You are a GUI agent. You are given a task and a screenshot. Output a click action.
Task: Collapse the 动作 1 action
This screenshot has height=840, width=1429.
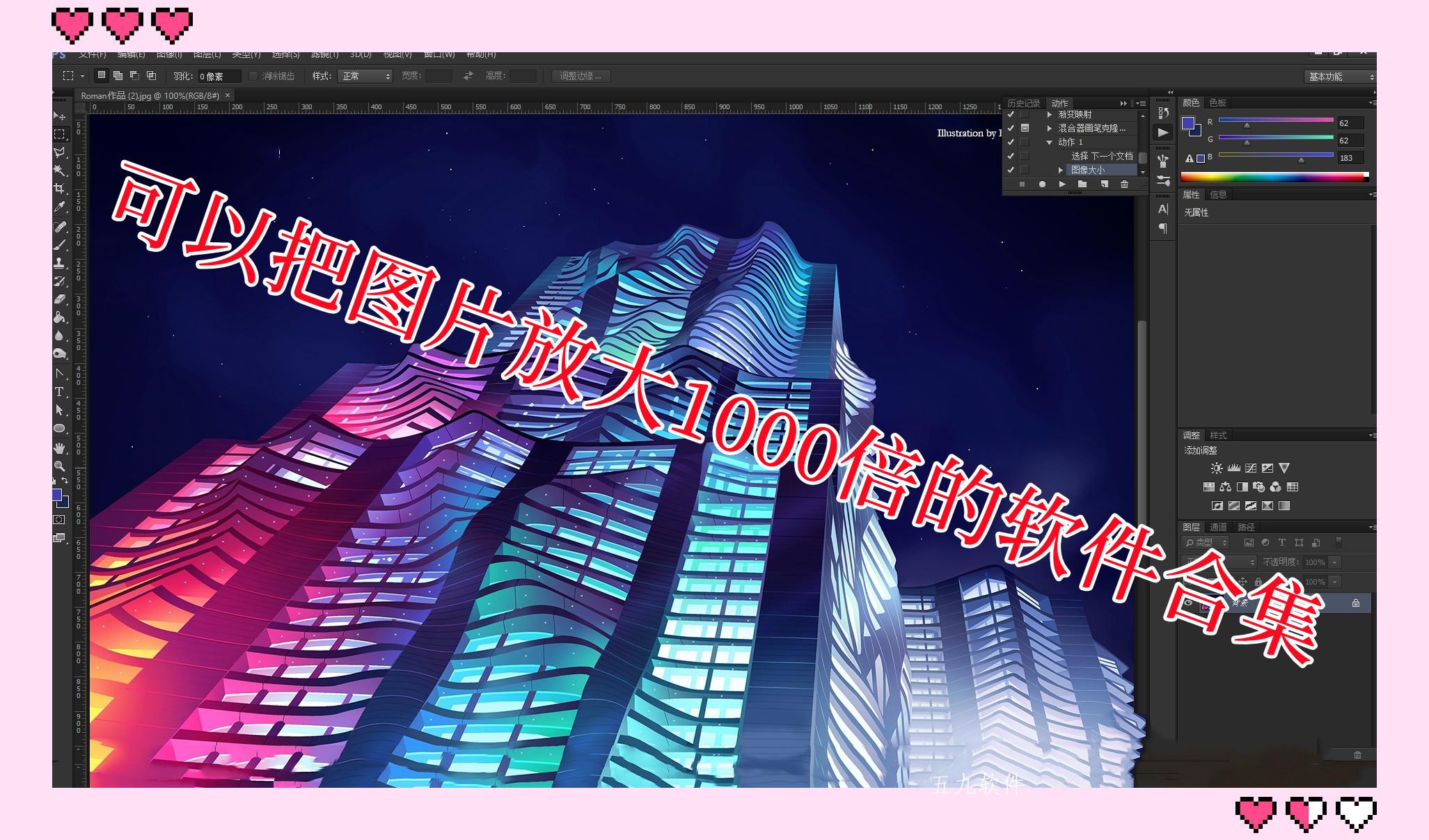click(x=1050, y=142)
